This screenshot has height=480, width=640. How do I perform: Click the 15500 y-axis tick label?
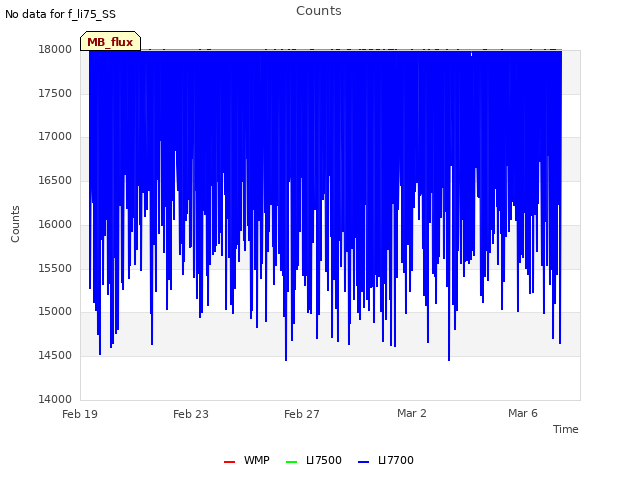tap(55, 269)
